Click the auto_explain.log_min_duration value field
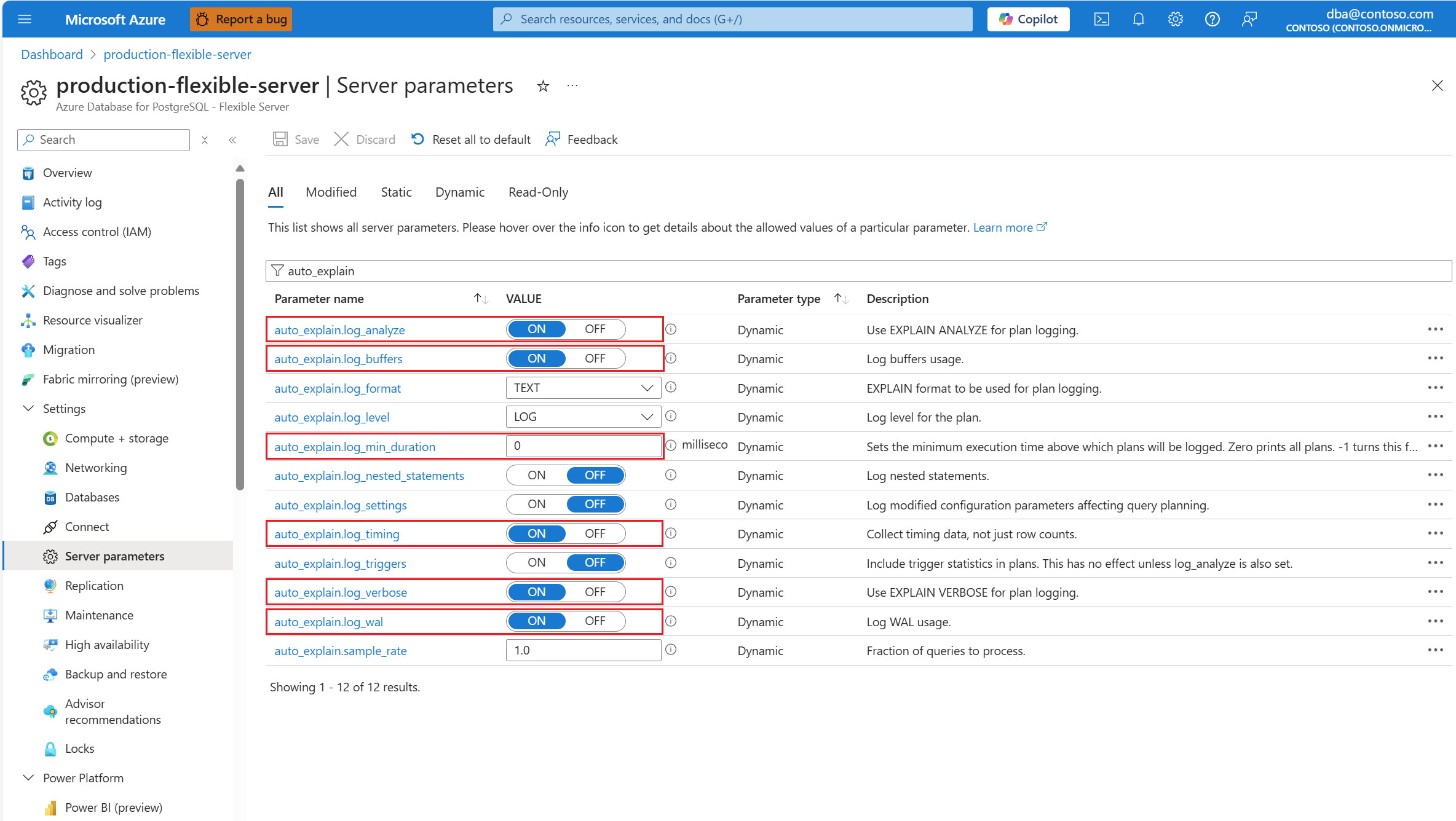This screenshot has height=821, width=1456. 583,446
